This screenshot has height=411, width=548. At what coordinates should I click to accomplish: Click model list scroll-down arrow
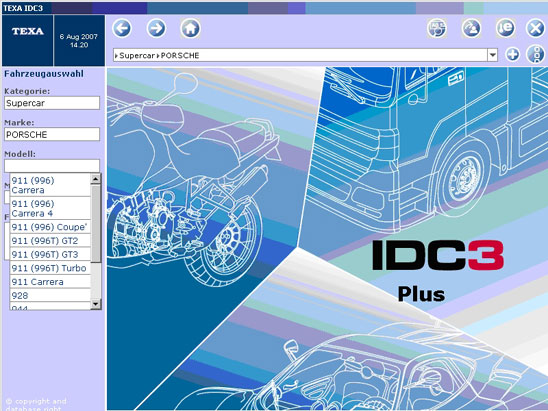[x=96, y=304]
